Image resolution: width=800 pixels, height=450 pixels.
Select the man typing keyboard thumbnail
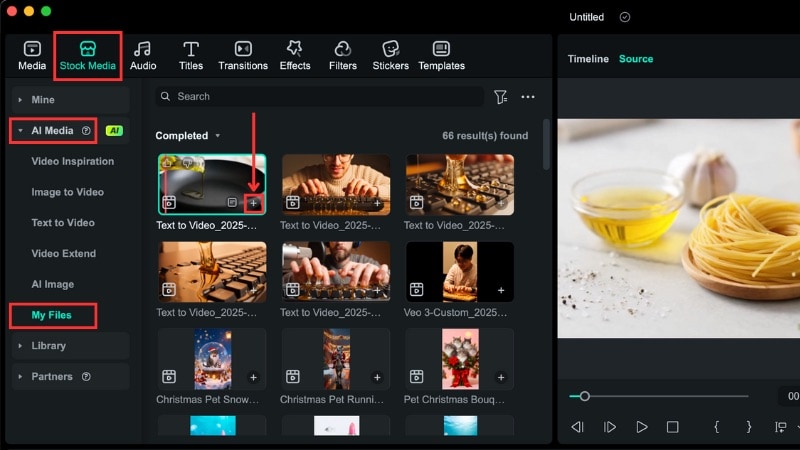tap(336, 184)
